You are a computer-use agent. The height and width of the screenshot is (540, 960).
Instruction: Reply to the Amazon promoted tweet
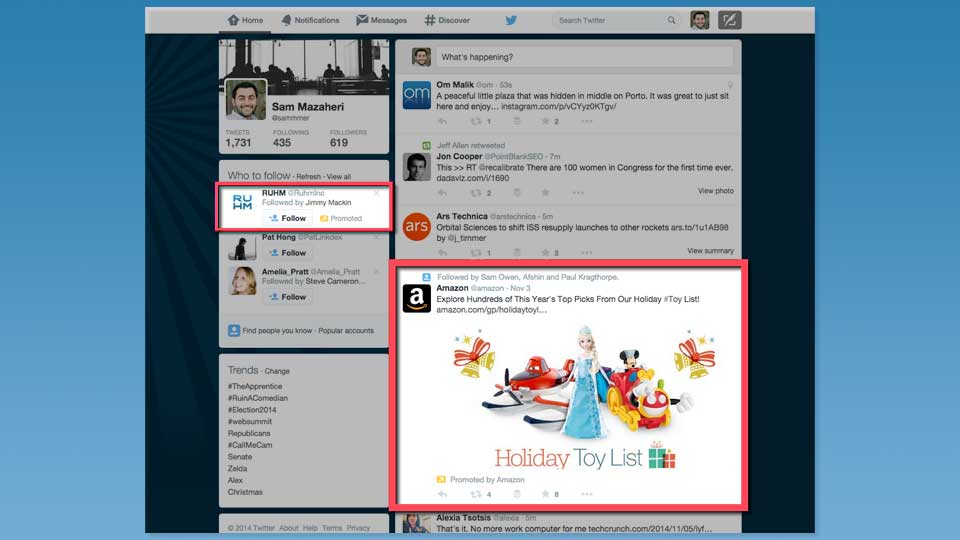[x=443, y=494]
